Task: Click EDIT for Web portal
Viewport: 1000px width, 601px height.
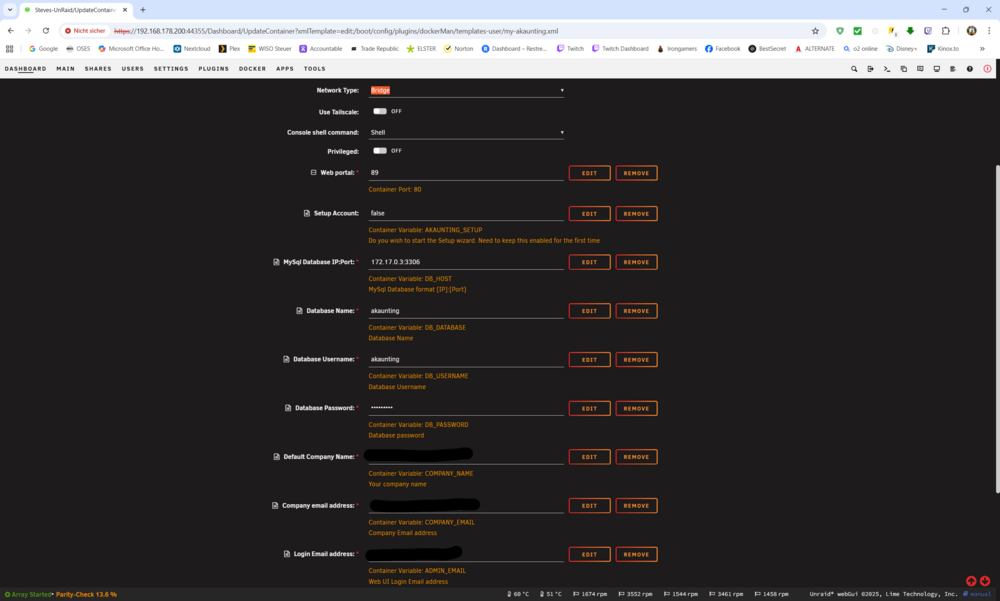Action: click(589, 173)
